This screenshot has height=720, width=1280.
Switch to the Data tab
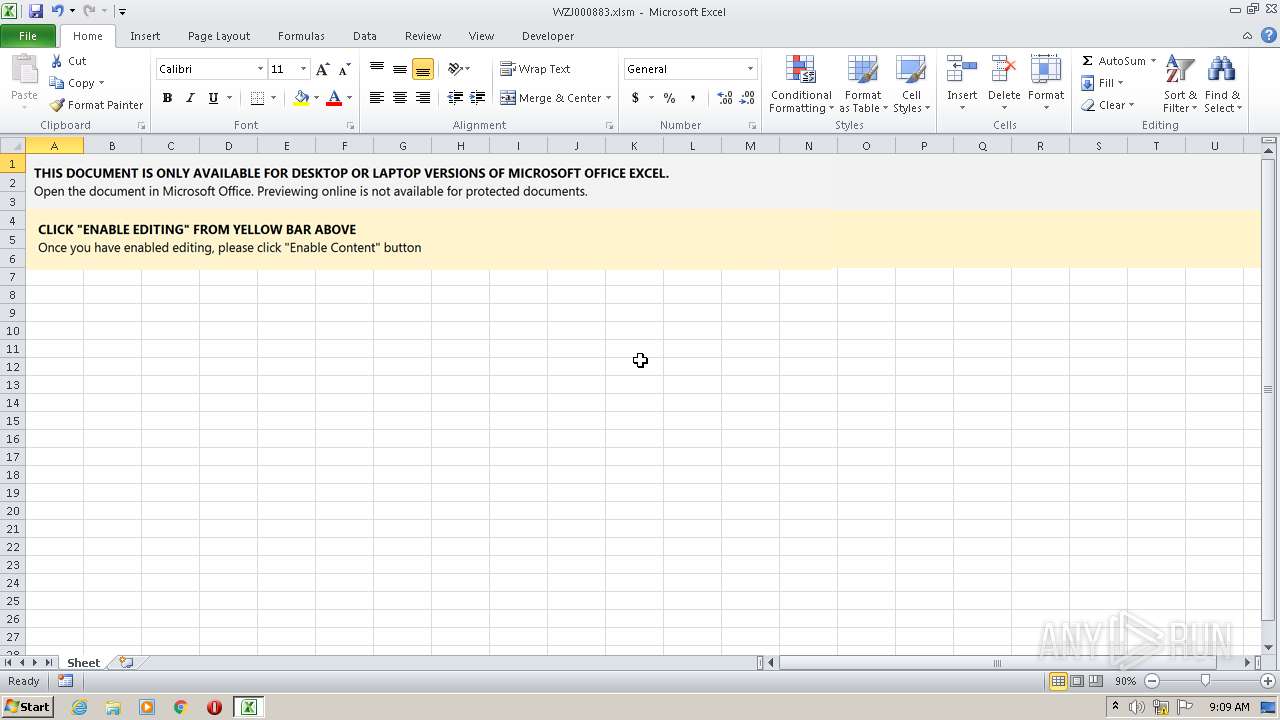[365, 36]
